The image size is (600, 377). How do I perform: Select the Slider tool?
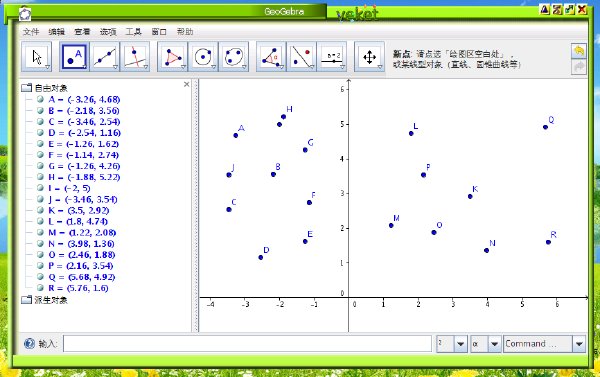click(332, 57)
